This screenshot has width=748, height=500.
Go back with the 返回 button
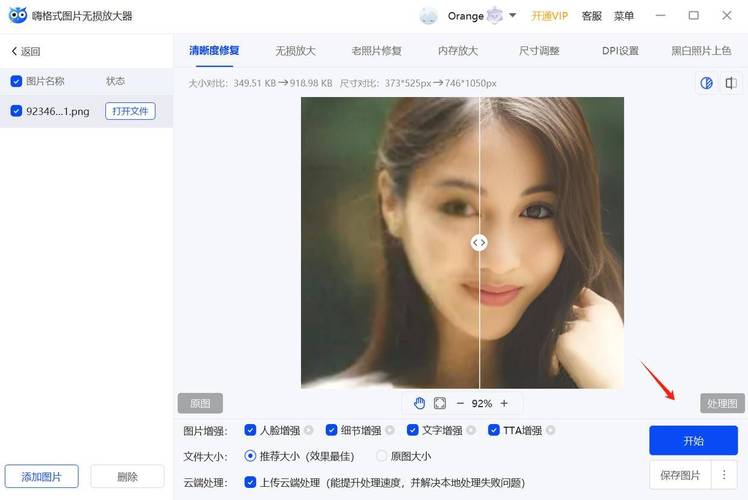pos(26,51)
